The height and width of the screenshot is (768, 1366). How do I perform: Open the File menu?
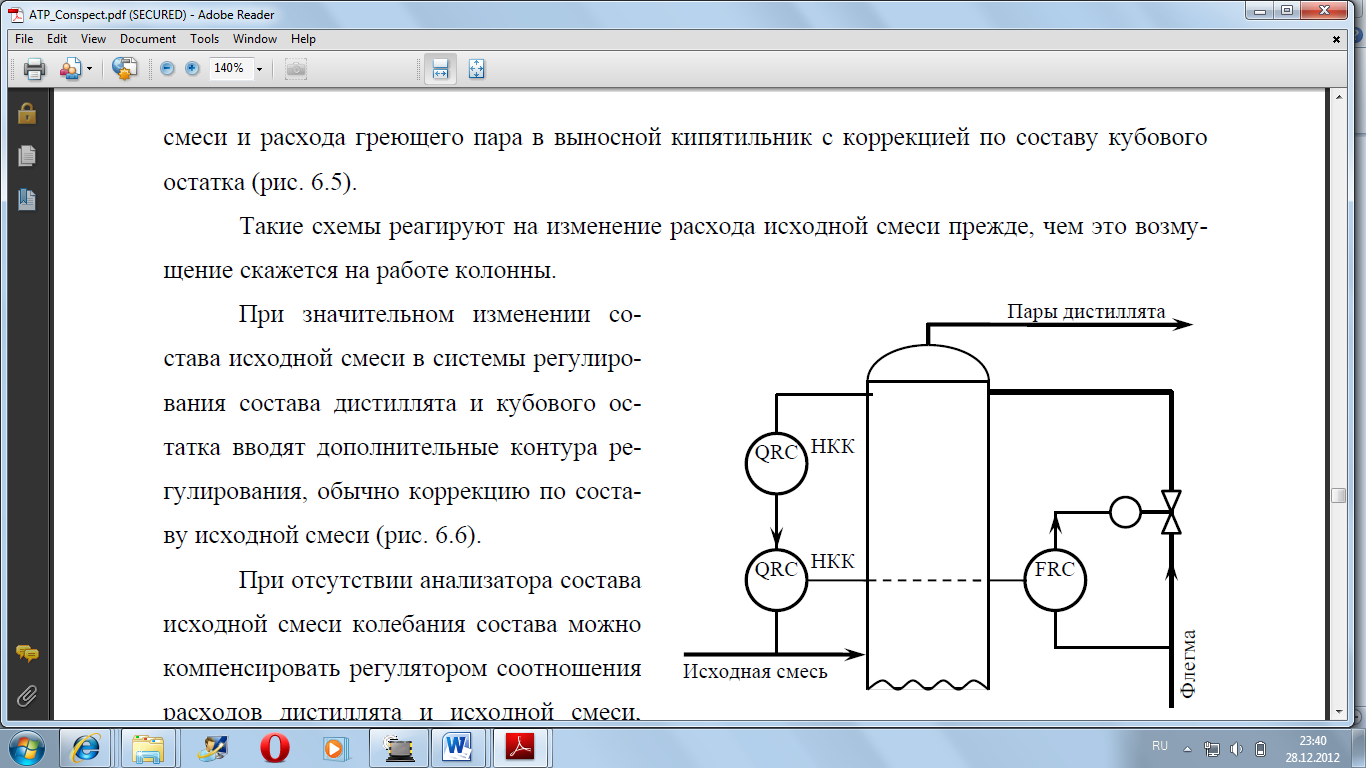click(24, 39)
